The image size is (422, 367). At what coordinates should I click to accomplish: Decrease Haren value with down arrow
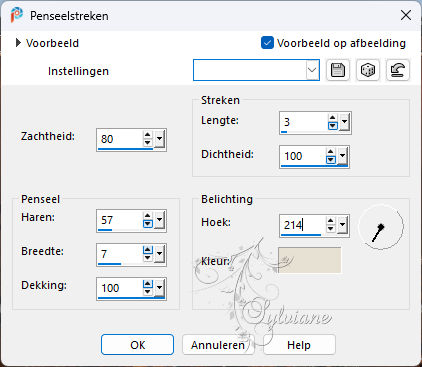tap(148, 224)
